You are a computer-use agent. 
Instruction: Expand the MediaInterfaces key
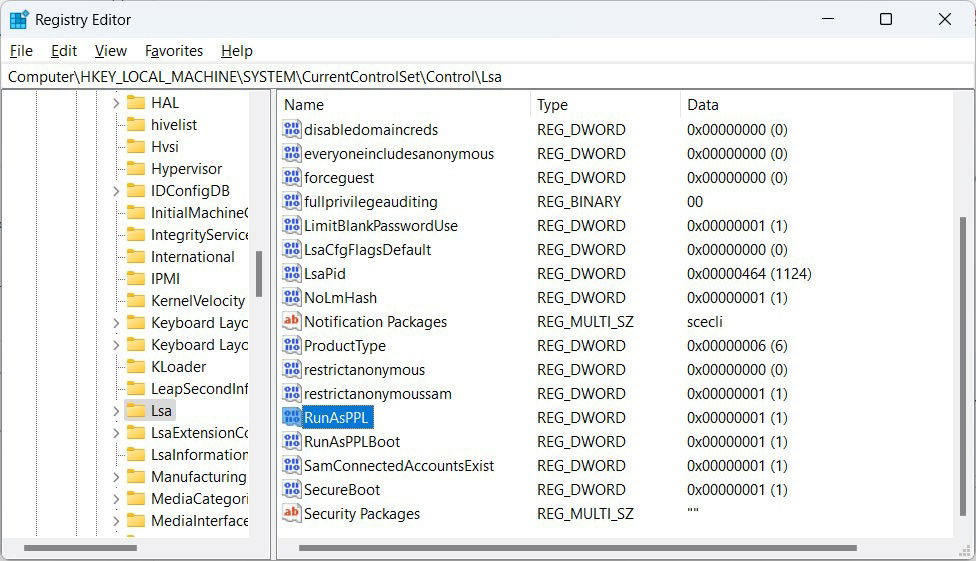click(x=116, y=521)
